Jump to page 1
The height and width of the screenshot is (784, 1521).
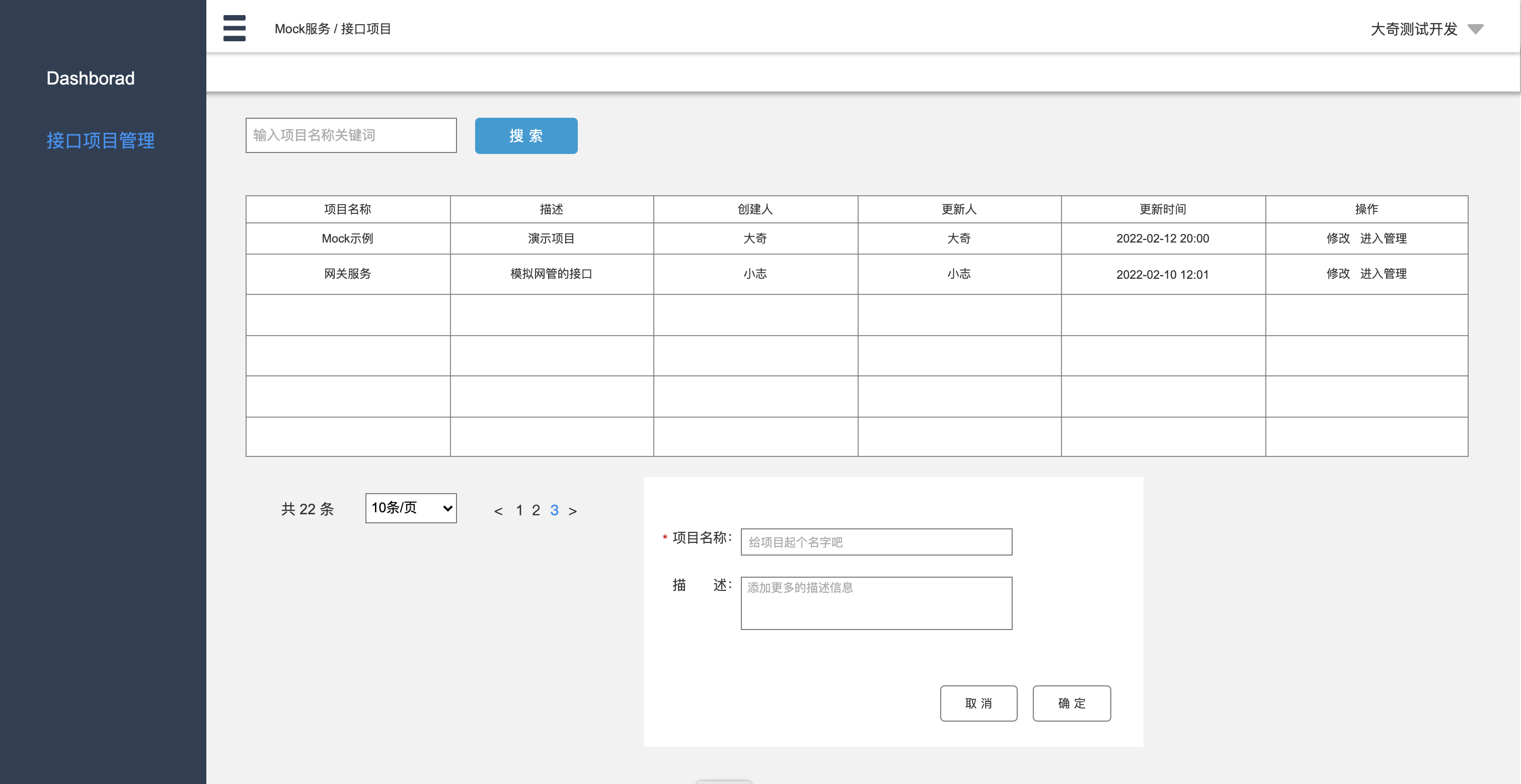click(x=519, y=510)
